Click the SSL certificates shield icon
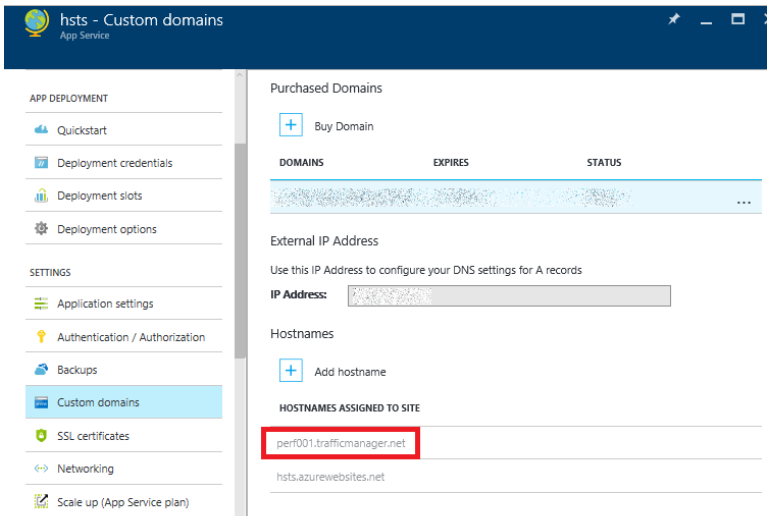 [x=41, y=436]
